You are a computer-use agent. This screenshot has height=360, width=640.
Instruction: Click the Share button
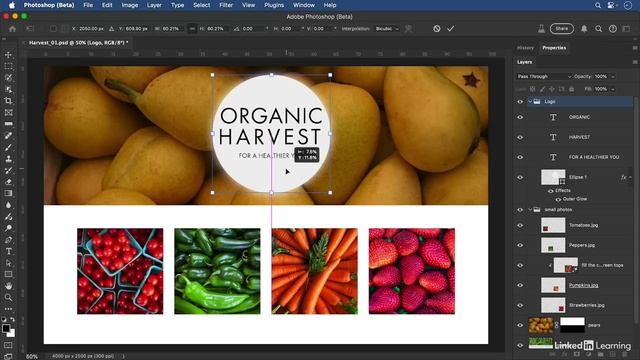click(x=562, y=29)
